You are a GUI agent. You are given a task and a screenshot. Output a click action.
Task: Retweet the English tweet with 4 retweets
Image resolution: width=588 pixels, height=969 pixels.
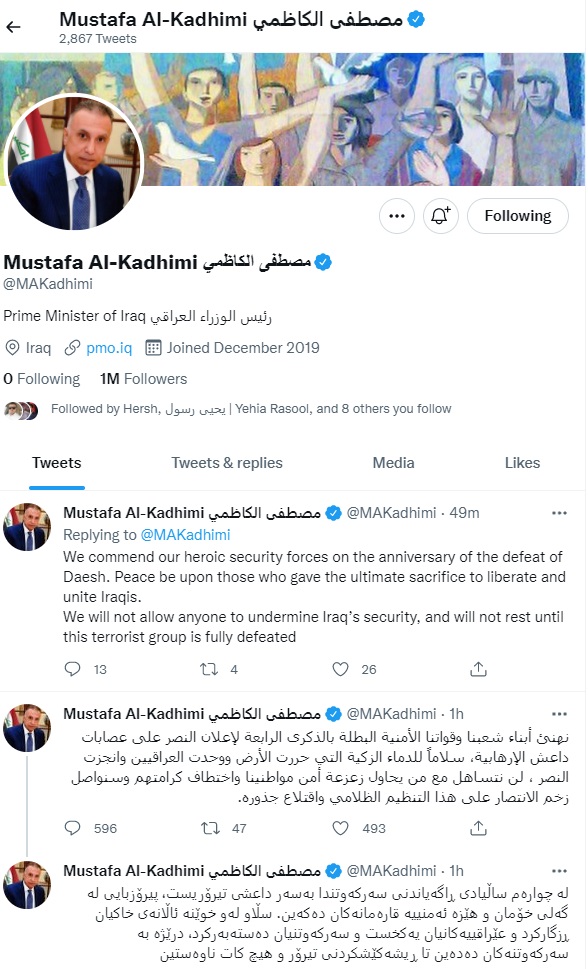209,669
